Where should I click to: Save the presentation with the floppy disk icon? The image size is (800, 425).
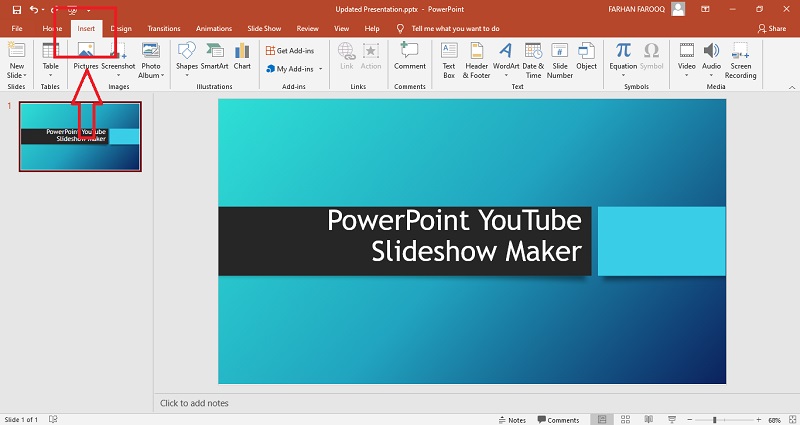point(17,10)
